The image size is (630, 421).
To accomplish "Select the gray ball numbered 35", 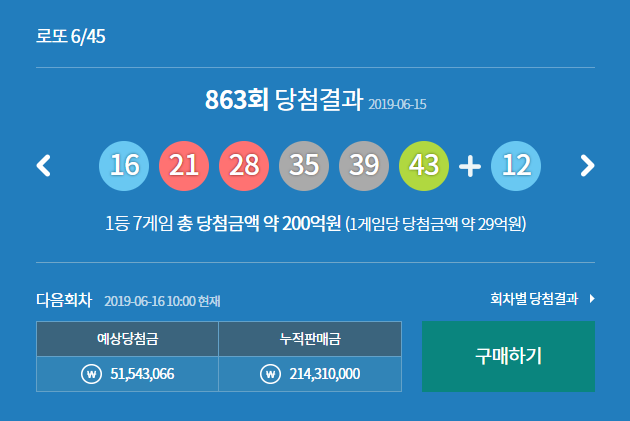I will click(304, 165).
